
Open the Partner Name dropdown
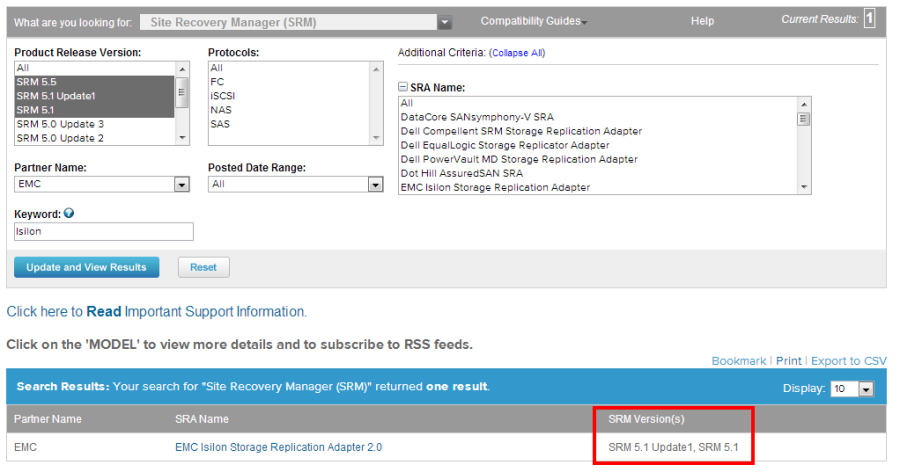[x=181, y=185]
